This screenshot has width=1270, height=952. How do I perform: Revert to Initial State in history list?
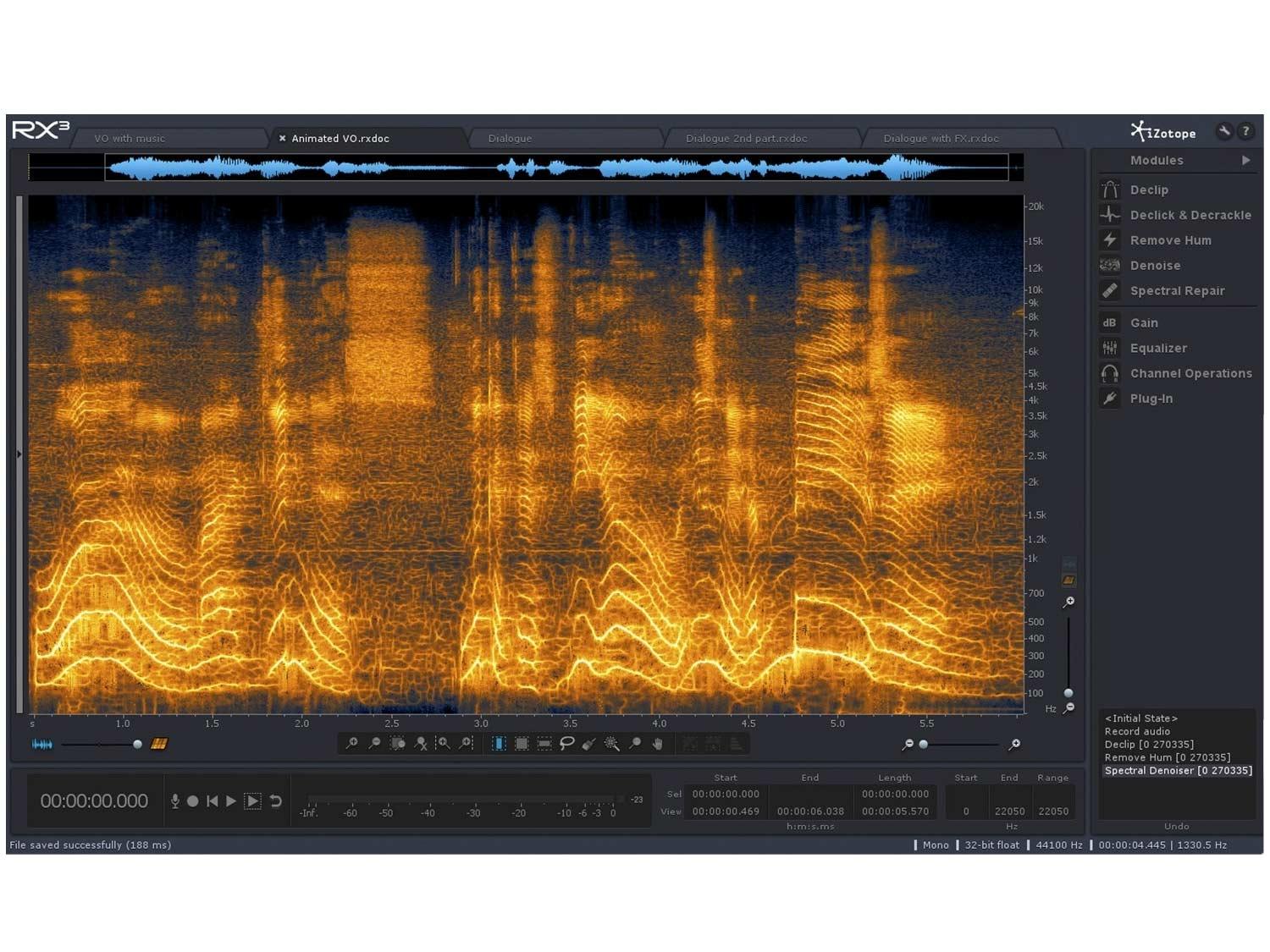point(1140,718)
